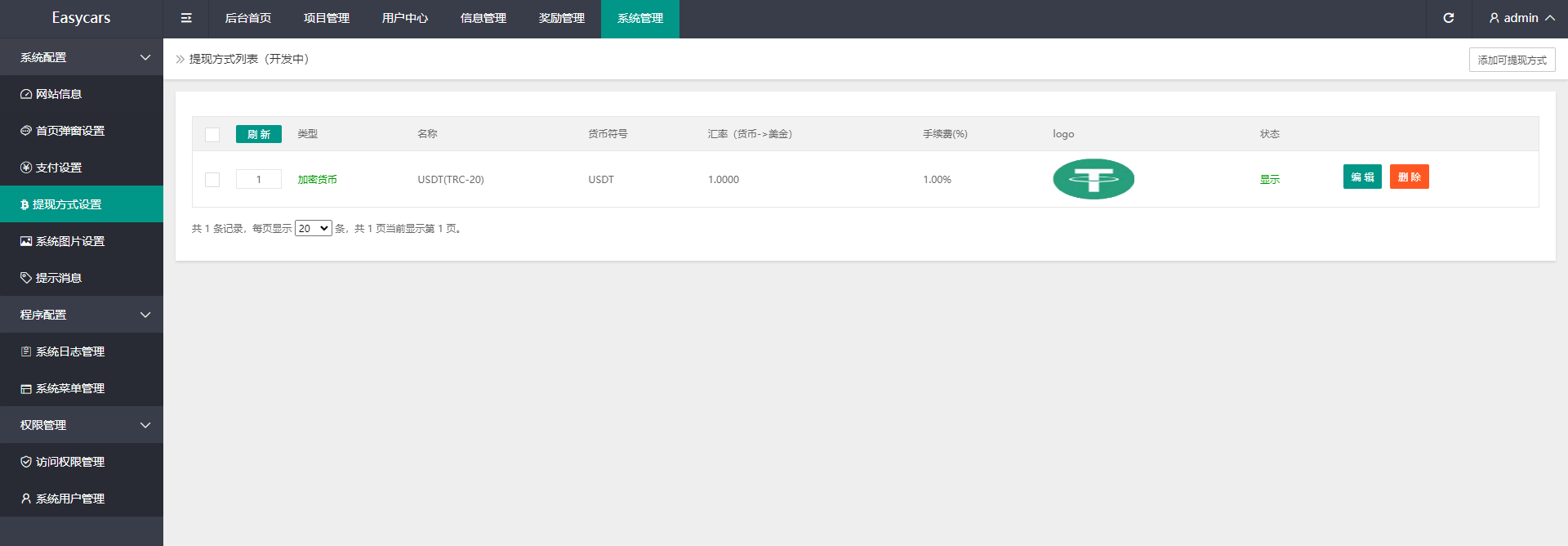This screenshot has height=546, width=1568.
Task: Toggle the 显示 status of USDT row
Action: 1269,180
